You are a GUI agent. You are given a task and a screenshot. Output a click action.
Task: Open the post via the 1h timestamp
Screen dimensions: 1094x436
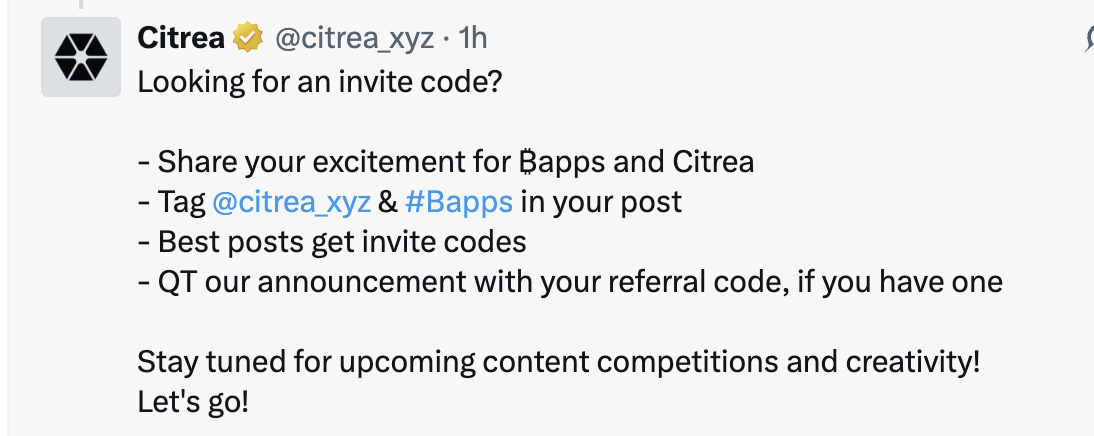[x=472, y=38]
